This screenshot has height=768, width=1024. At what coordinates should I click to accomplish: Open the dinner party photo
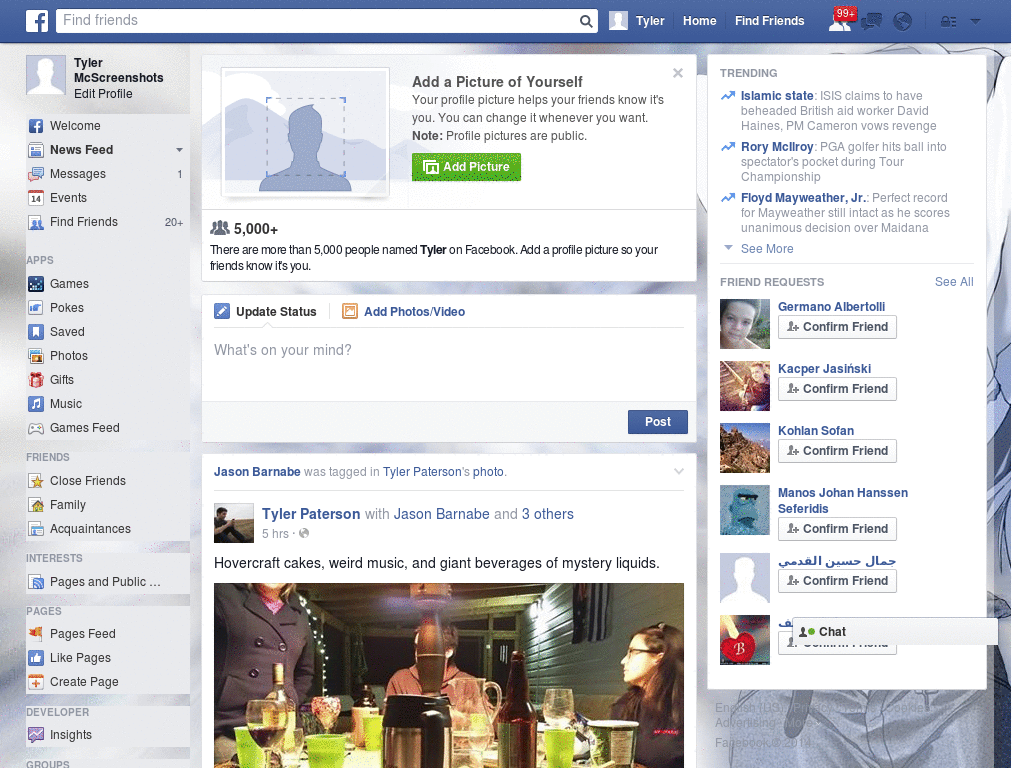(449, 675)
